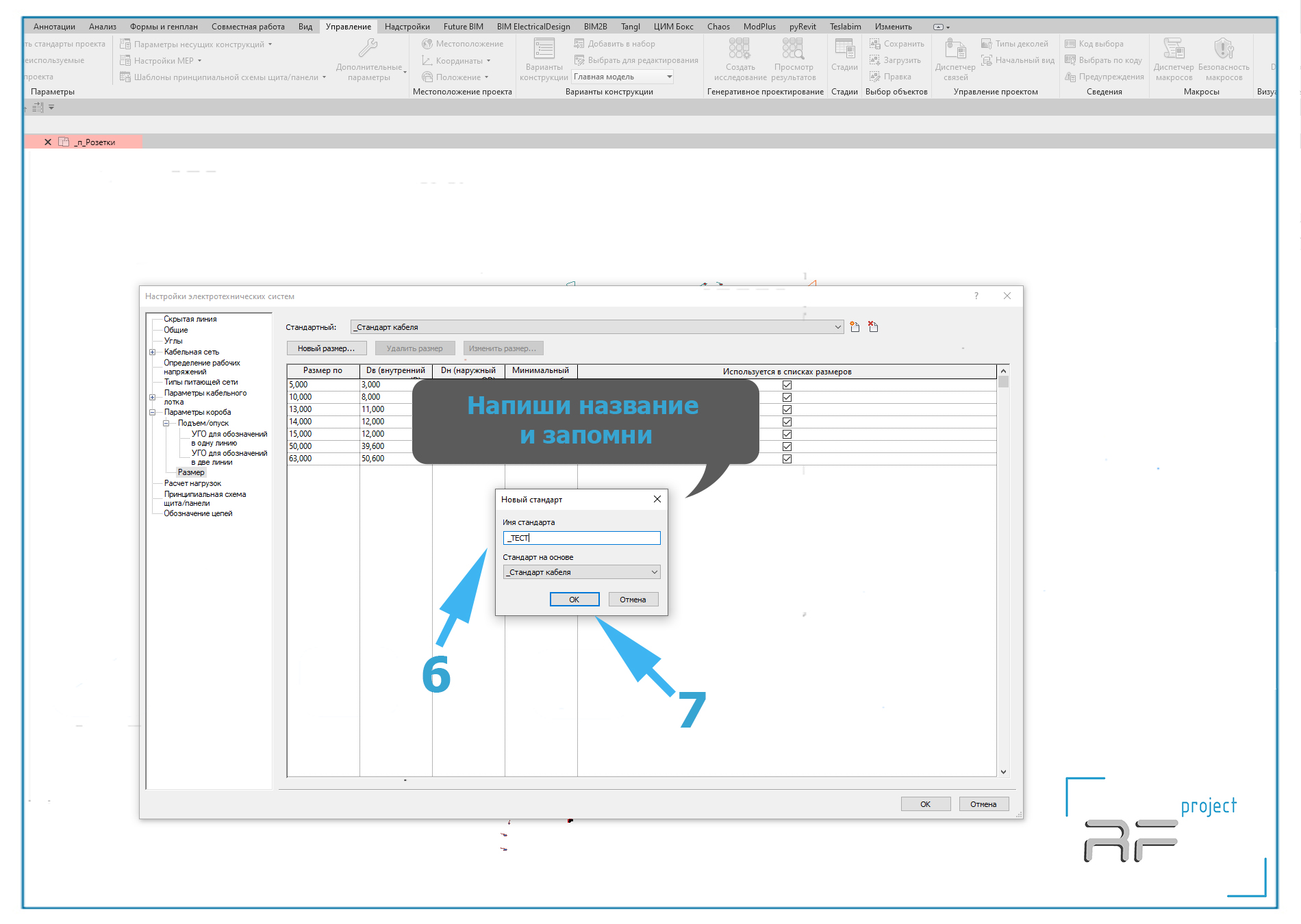Toggle the checkbox in the 10,000 row
The height and width of the screenshot is (924, 1301).
(787, 397)
